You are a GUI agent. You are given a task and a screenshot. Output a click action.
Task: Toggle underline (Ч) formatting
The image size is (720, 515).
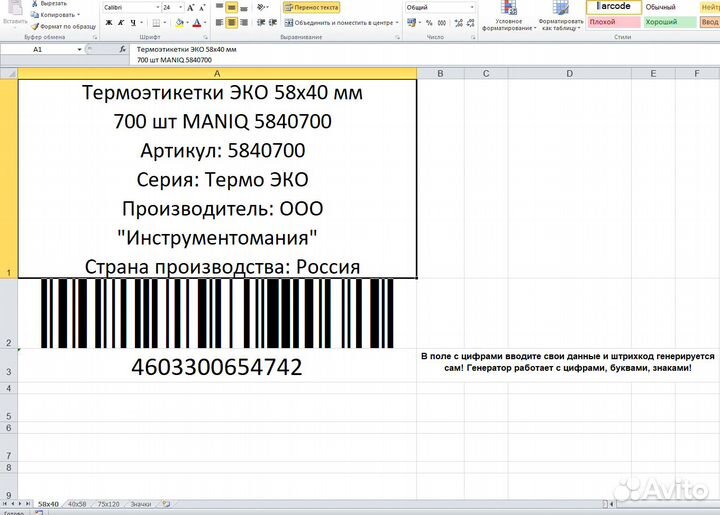[133, 22]
